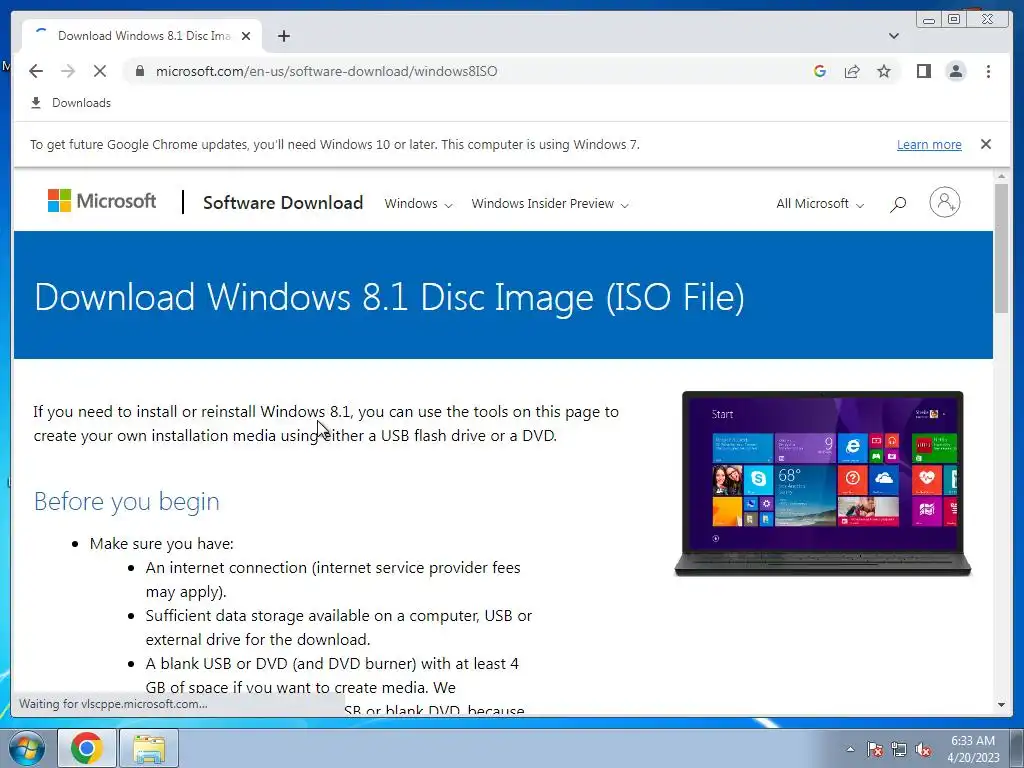The width and height of the screenshot is (1024, 768).
Task: Show hidden system tray icons
Action: 850,749
